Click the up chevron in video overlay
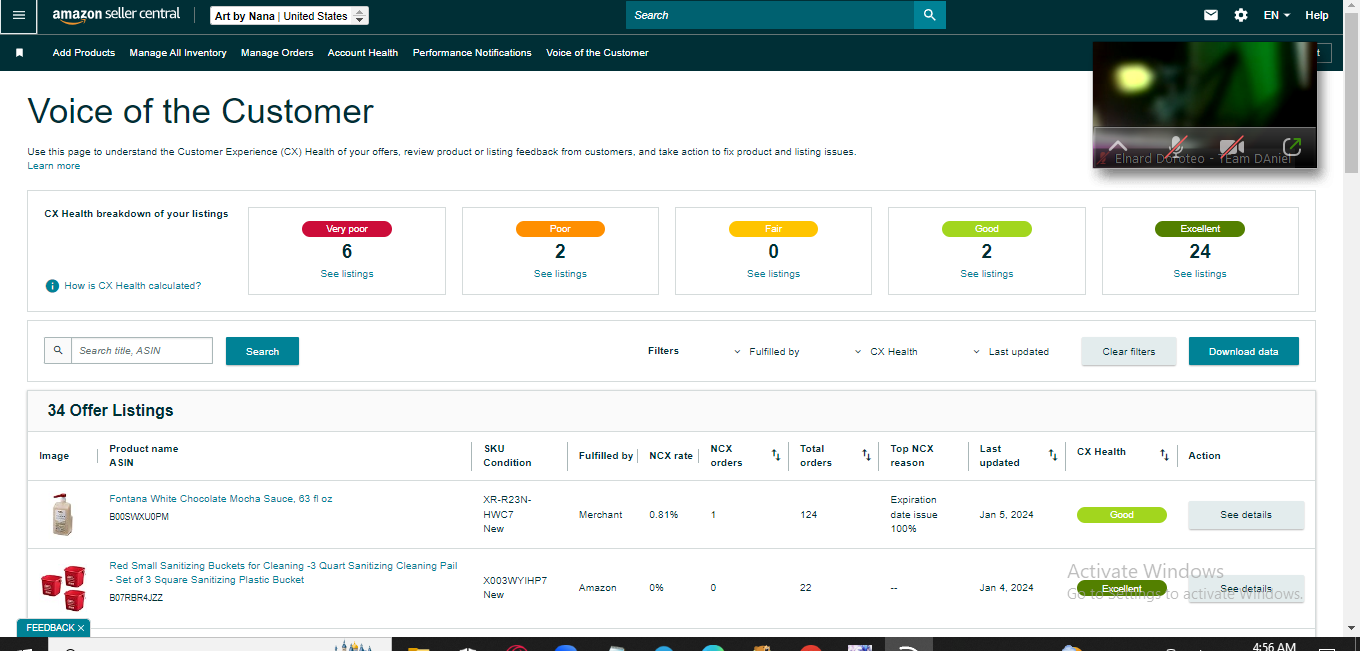The width and height of the screenshot is (1360, 651). (1118, 146)
